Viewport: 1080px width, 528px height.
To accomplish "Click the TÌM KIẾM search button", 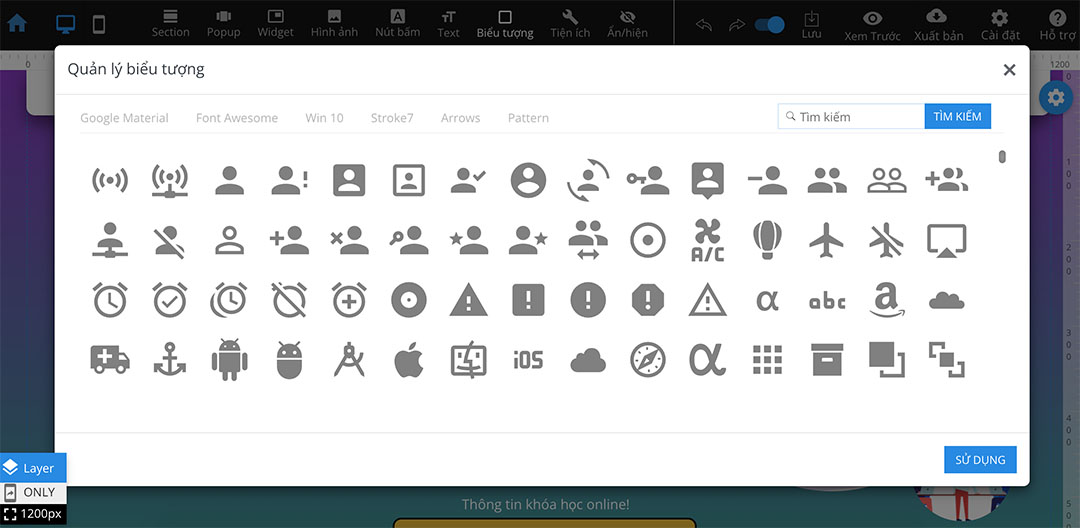I will (957, 117).
